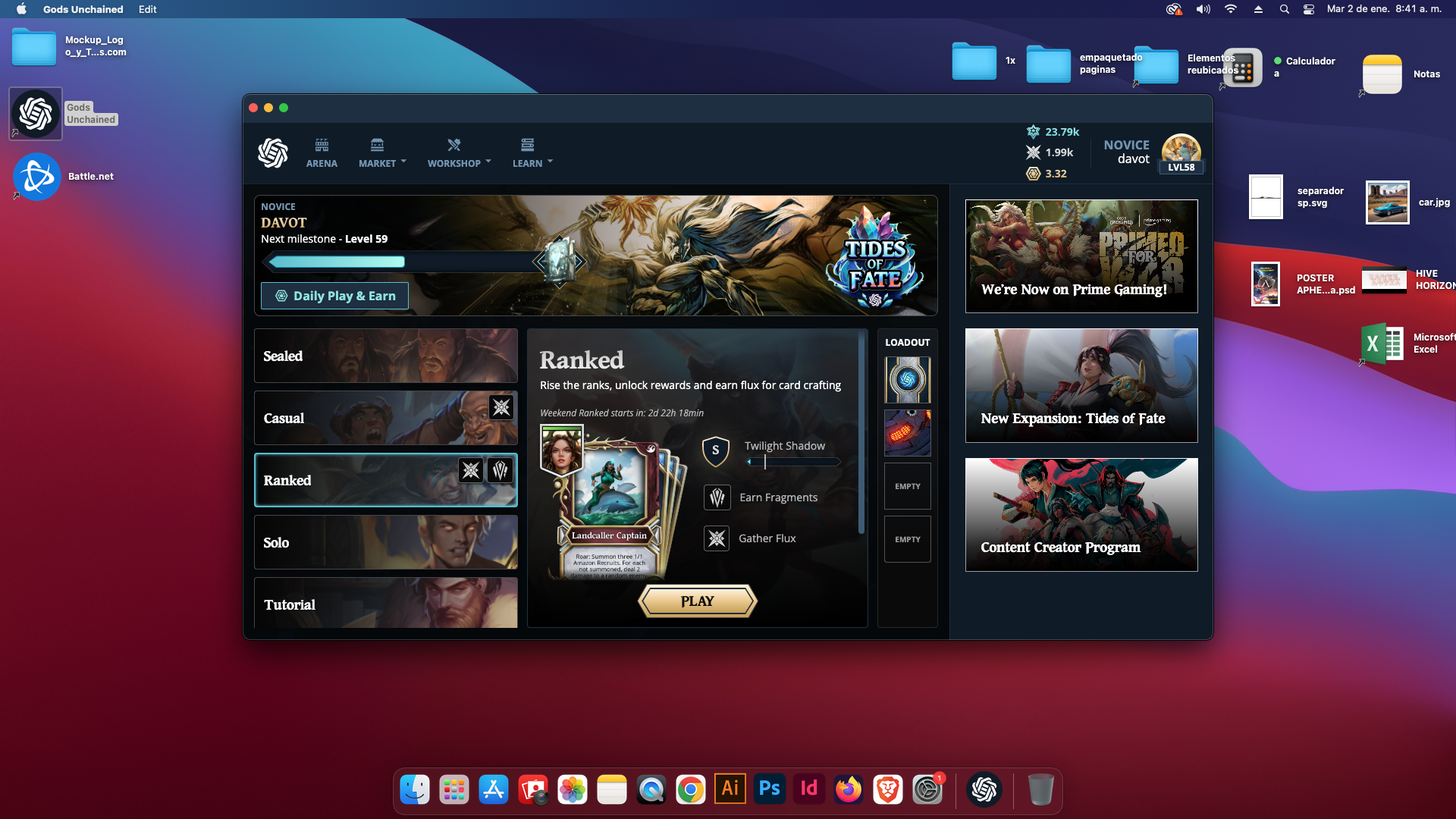
Task: Open New Expansion: Tides of Fate news
Action: pos(1081,385)
